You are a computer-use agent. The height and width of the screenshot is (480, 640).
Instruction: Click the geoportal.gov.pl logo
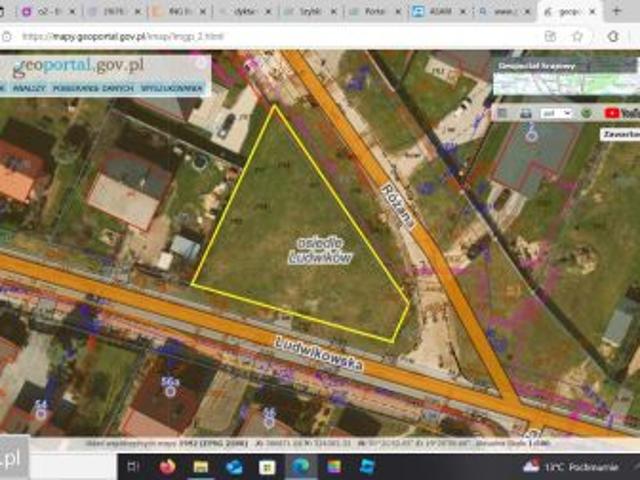coord(78,68)
